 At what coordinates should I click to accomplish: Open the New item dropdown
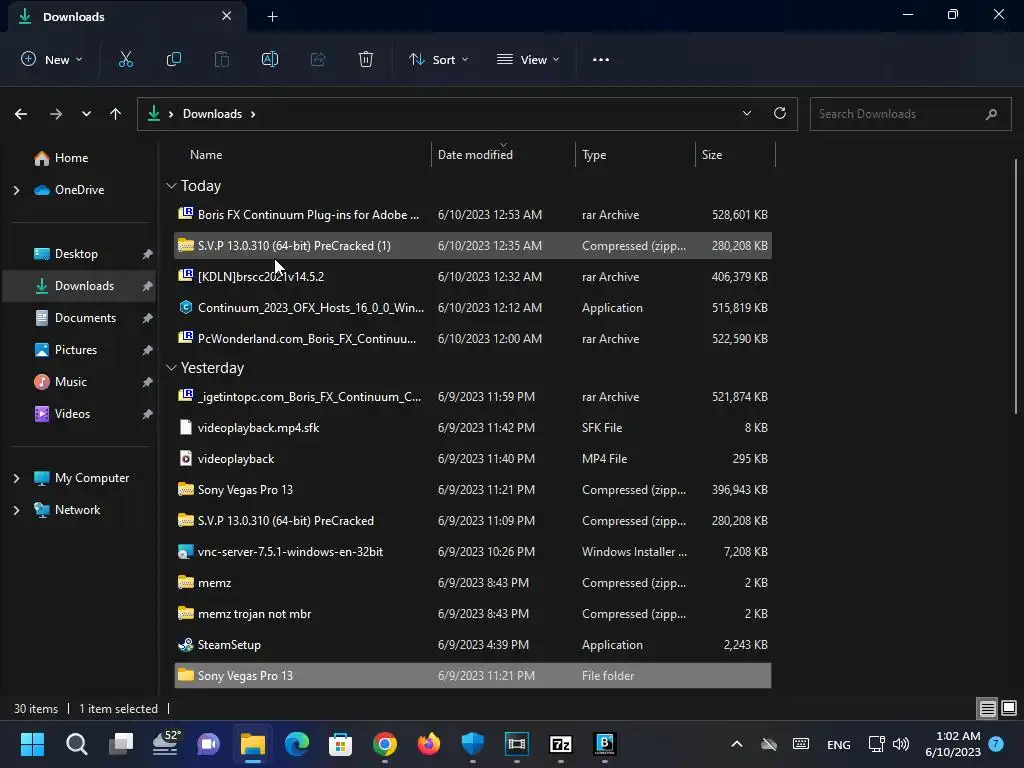[x=52, y=59]
